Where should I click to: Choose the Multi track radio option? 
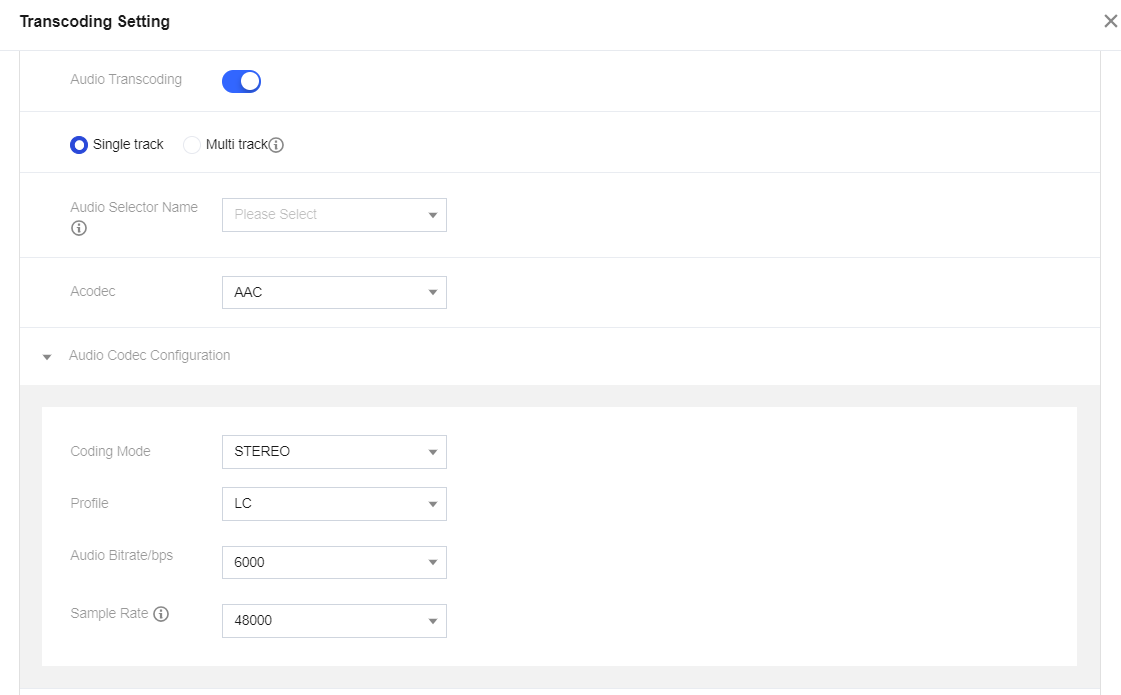click(x=192, y=145)
